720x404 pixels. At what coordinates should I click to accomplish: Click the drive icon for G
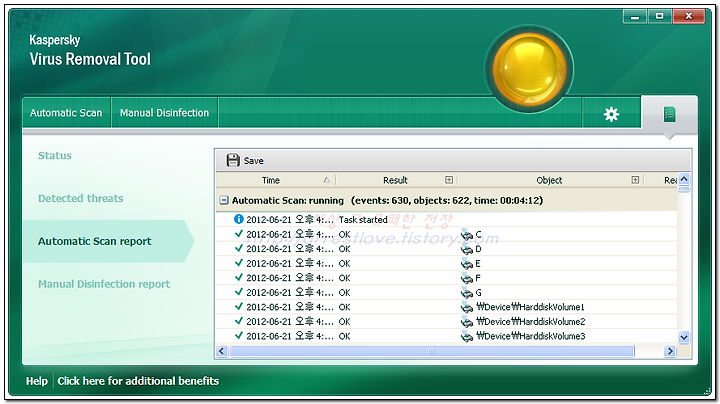(467, 293)
